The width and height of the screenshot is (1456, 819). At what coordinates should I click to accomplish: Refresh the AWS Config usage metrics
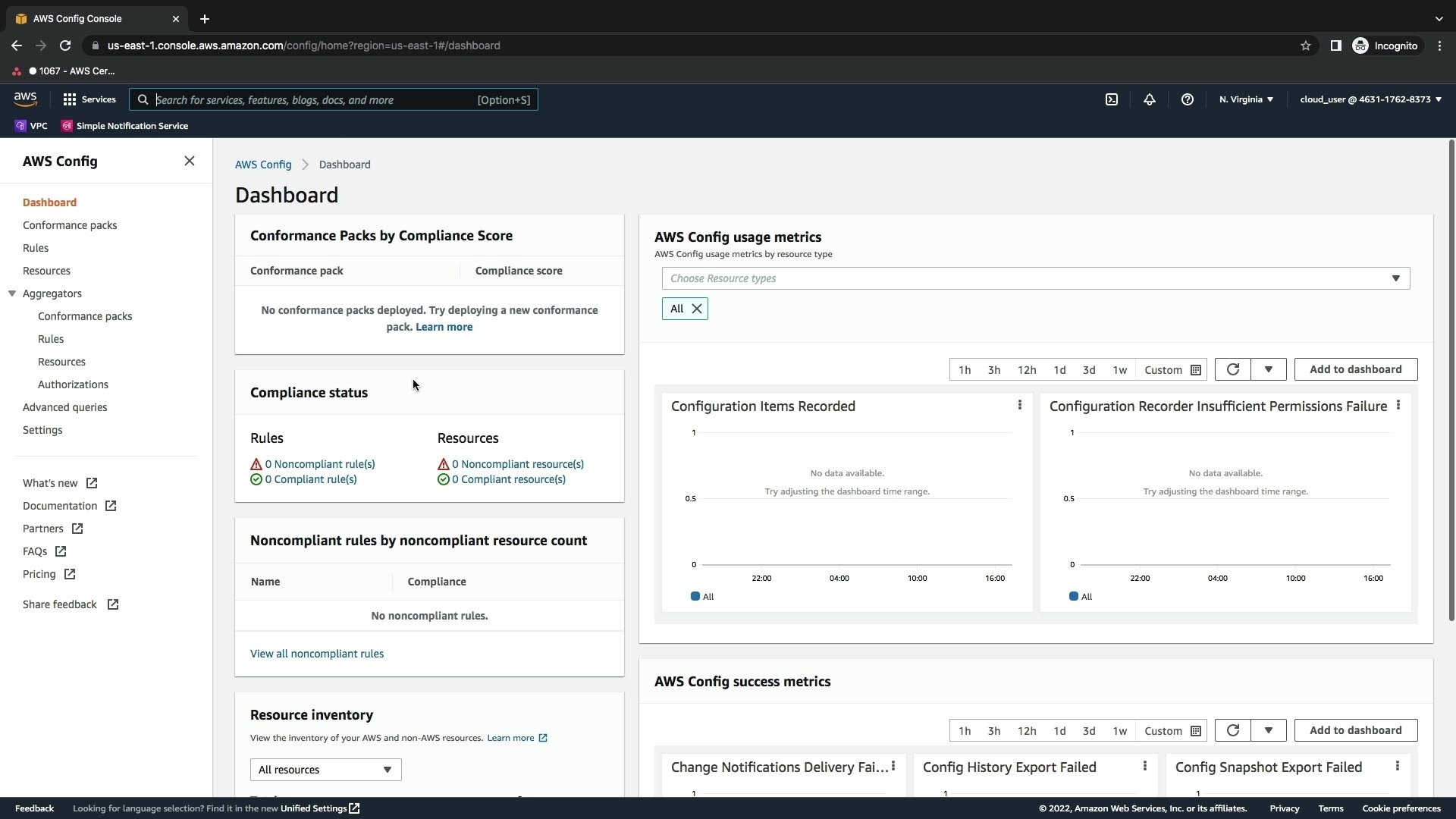pyautogui.click(x=1233, y=369)
